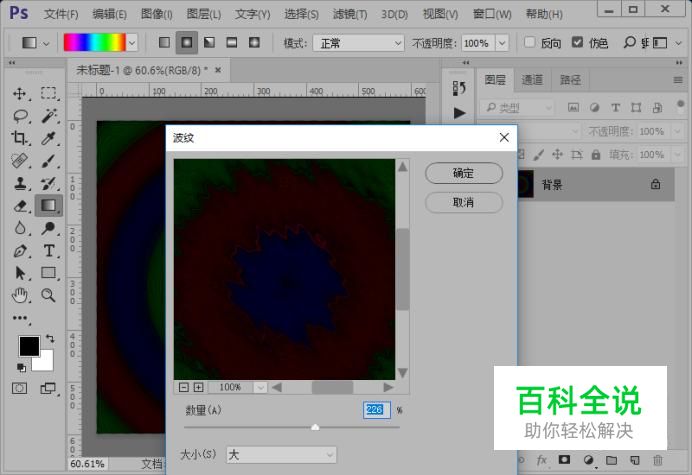Viewport: 692px width, 475px height.
Task: Reset to default foreground and background colors
Action: click(21, 368)
